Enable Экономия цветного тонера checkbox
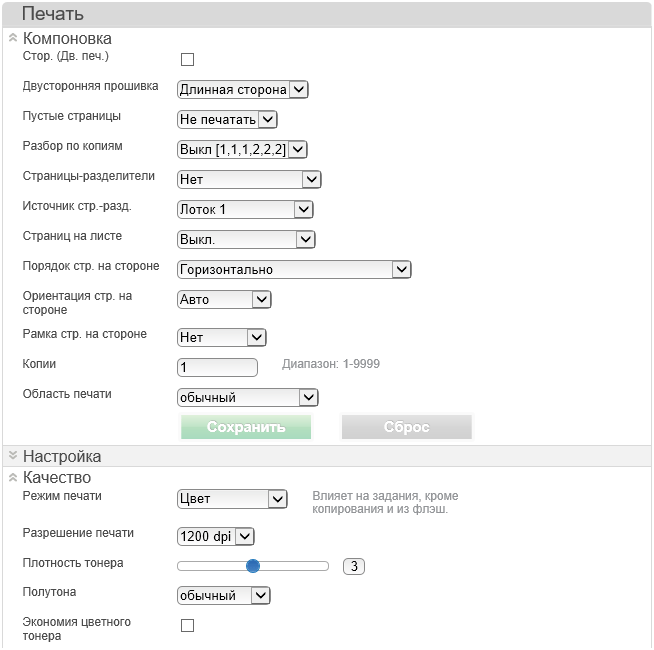The width and height of the screenshot is (654, 650). (187, 626)
